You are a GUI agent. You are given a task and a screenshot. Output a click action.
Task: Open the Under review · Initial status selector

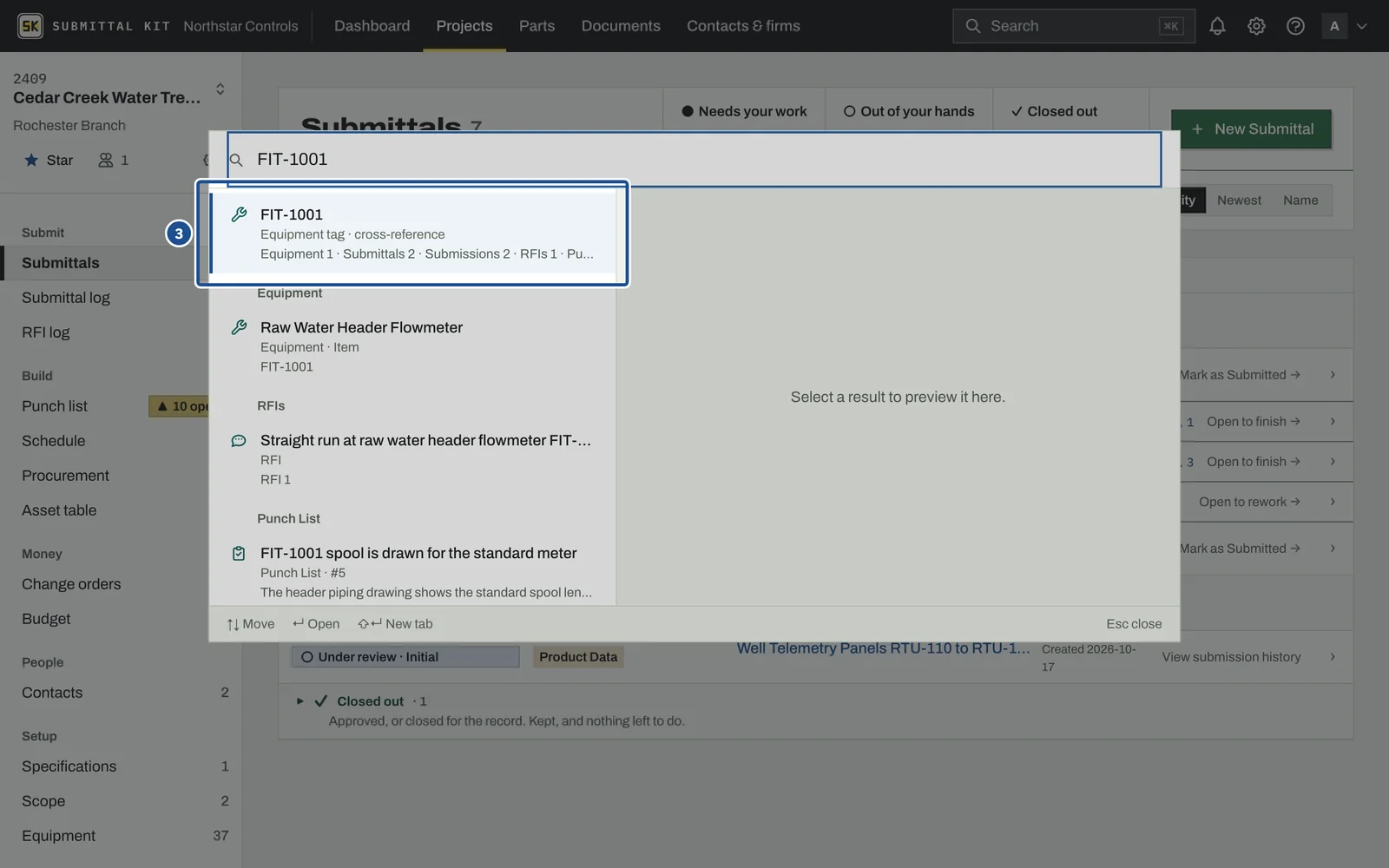405,657
